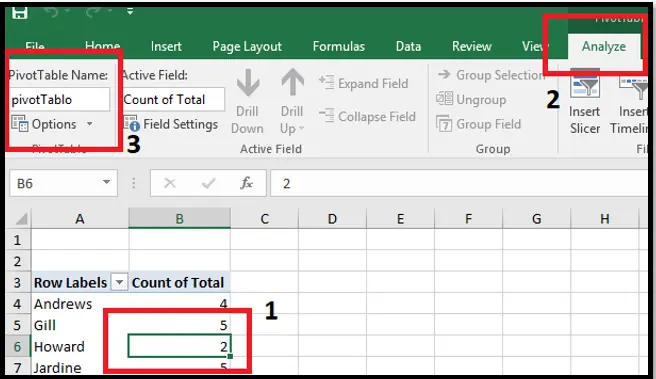The width and height of the screenshot is (656, 379).
Task: Click the Cancel X icon in formula bar
Action: coord(170,183)
